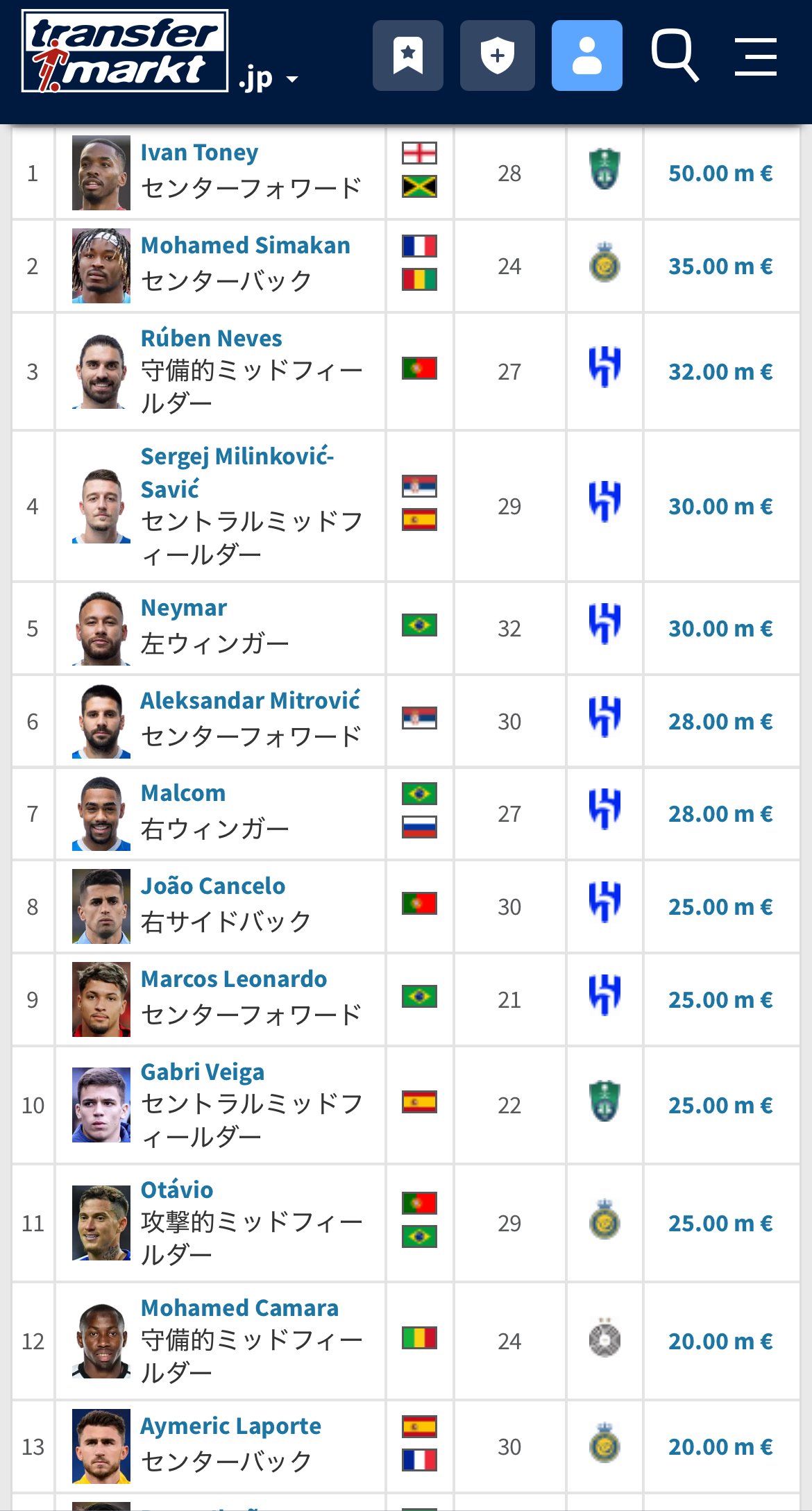The height and width of the screenshot is (1511, 812).
Task: Click the club crest in Ivan Toney's row
Action: [x=604, y=169]
